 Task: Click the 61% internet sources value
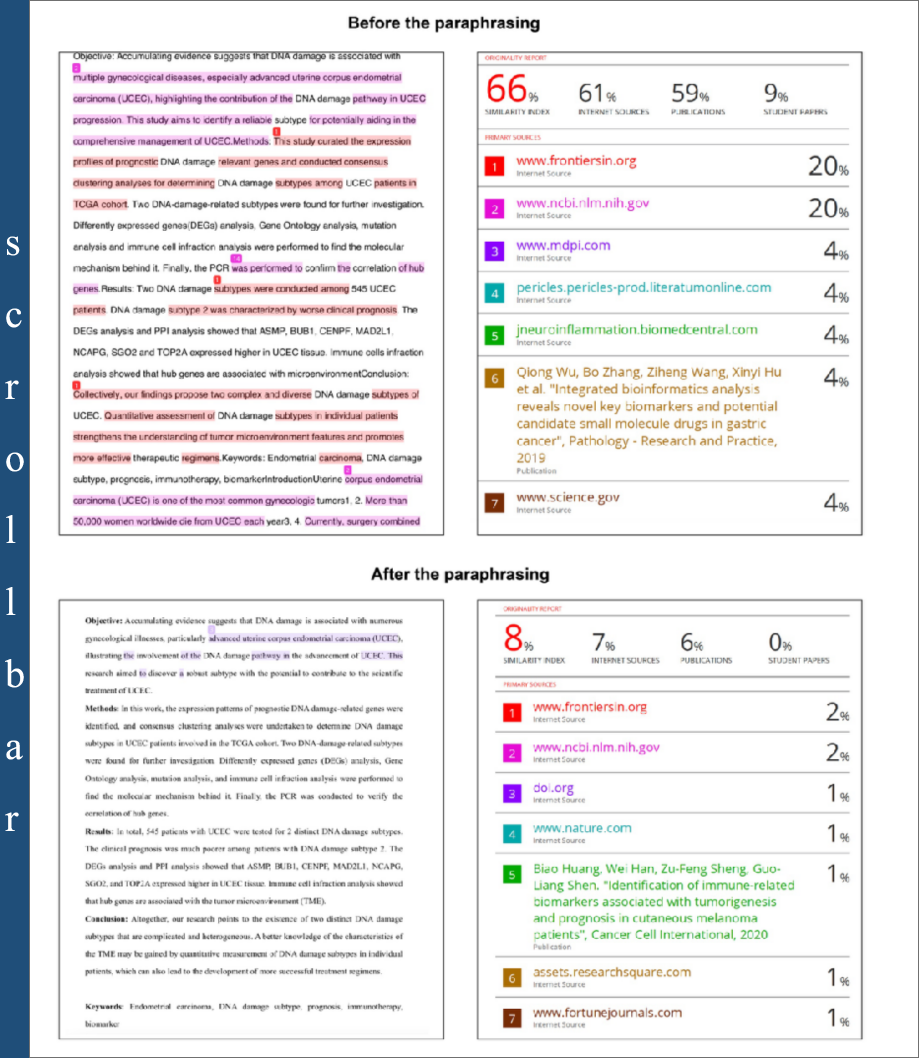(x=597, y=93)
